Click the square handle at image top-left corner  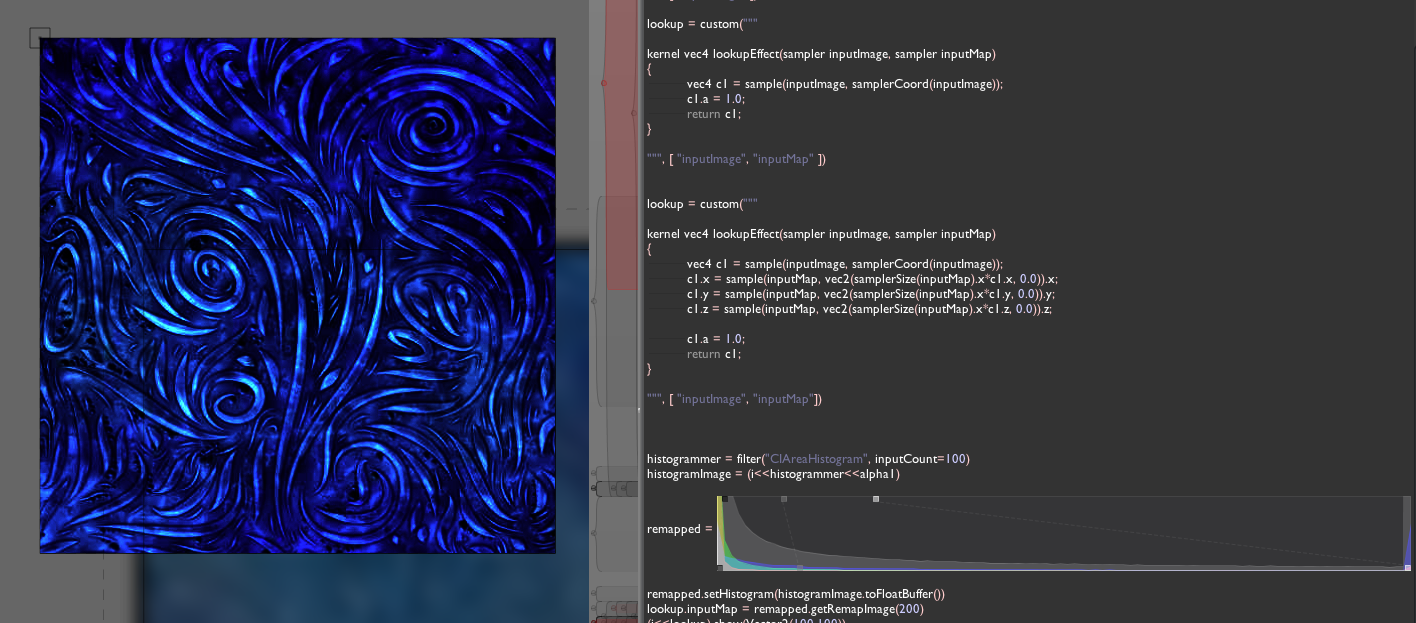point(39,38)
